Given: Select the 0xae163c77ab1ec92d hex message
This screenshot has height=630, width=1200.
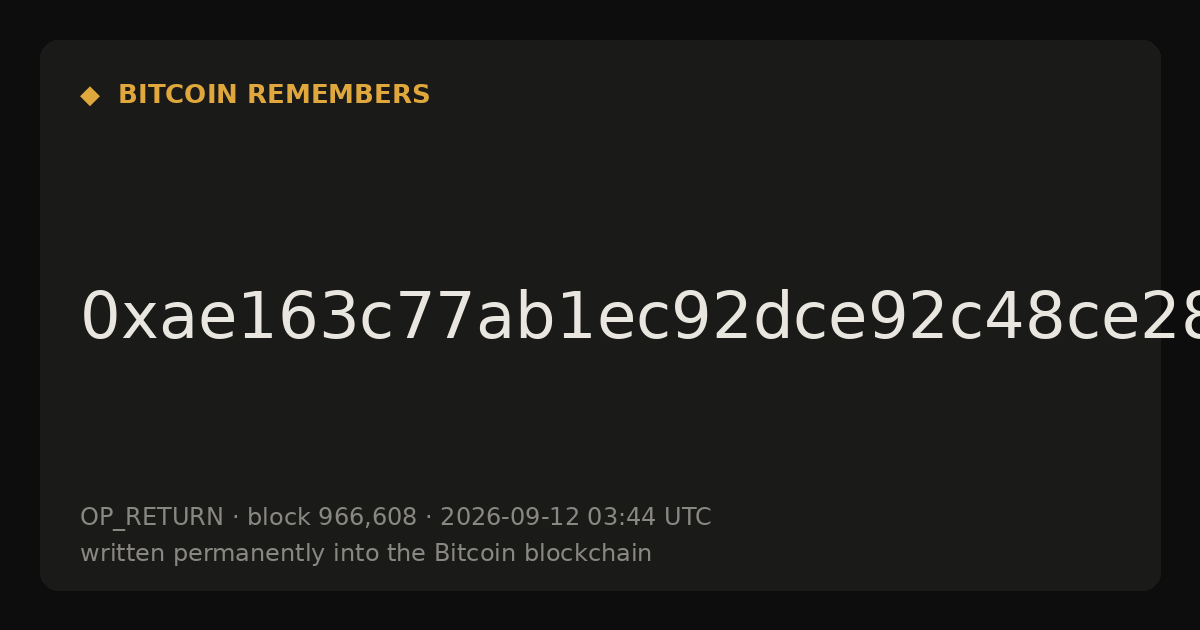Looking at the screenshot, I should (x=640, y=318).
